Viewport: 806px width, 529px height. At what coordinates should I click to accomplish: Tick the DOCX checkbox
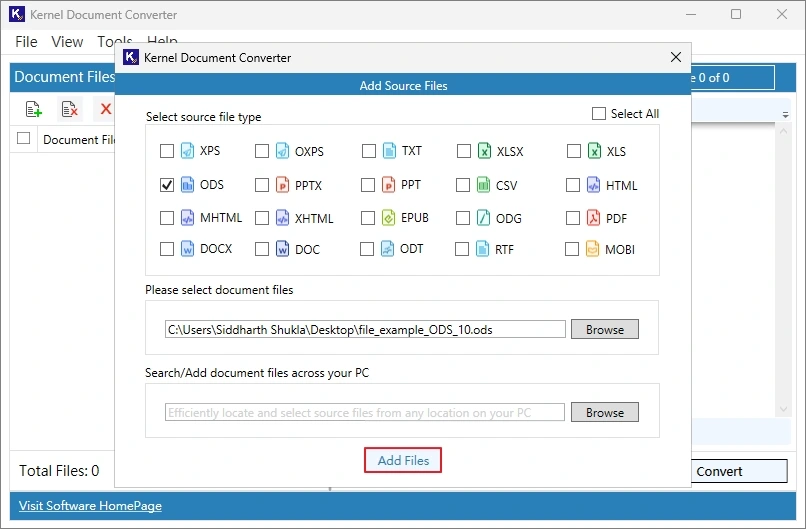coord(167,249)
